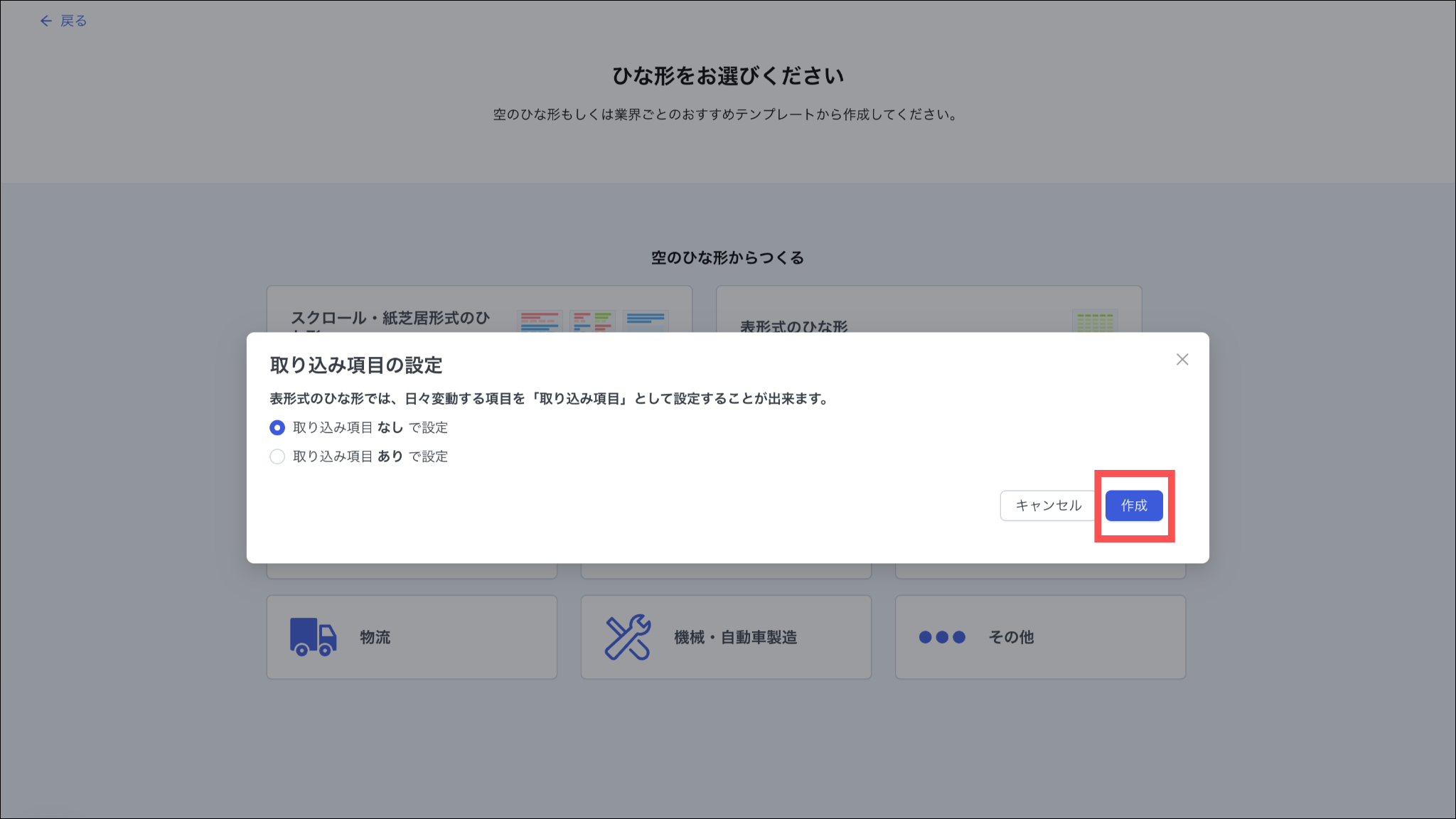Select the 取り込み項目 あり で設定 radio button

[277, 456]
